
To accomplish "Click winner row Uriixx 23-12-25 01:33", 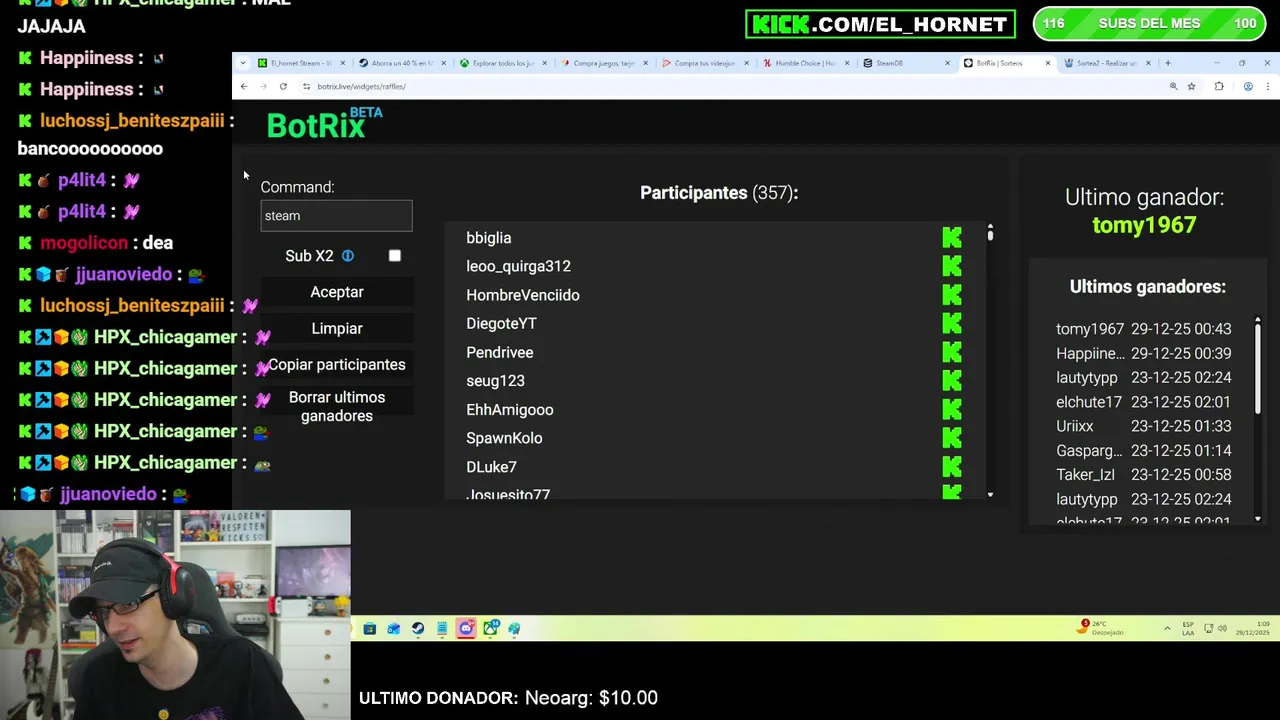I will [x=1143, y=426].
